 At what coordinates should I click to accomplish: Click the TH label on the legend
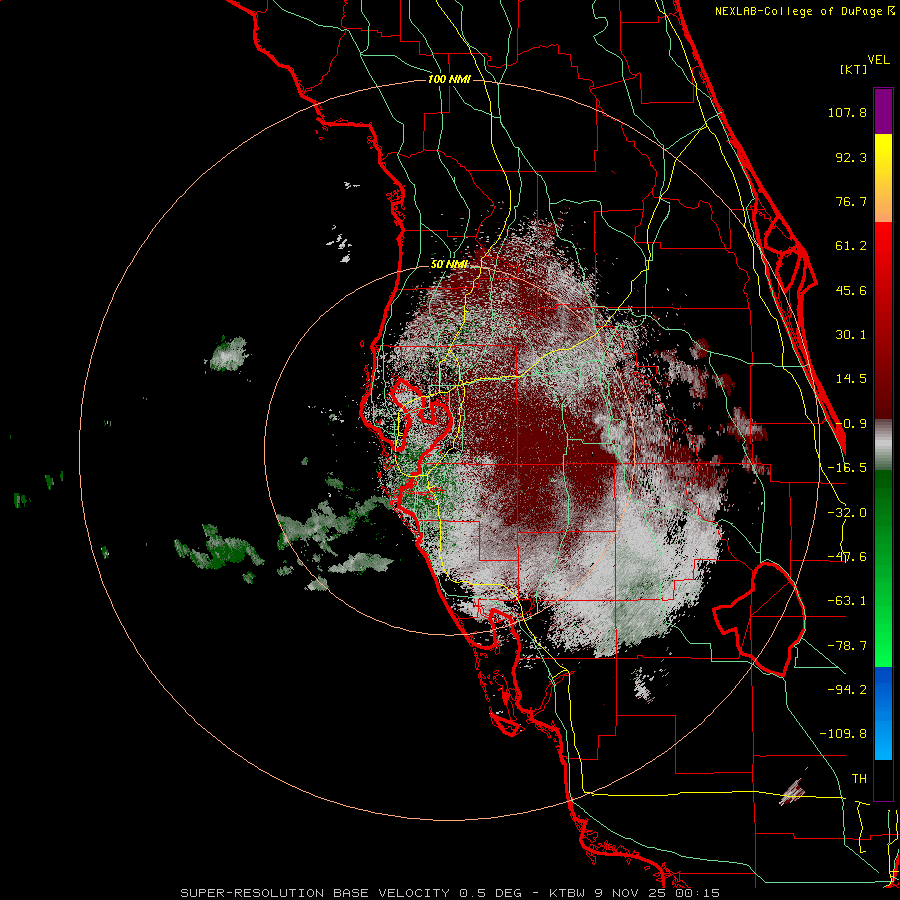pos(859,778)
